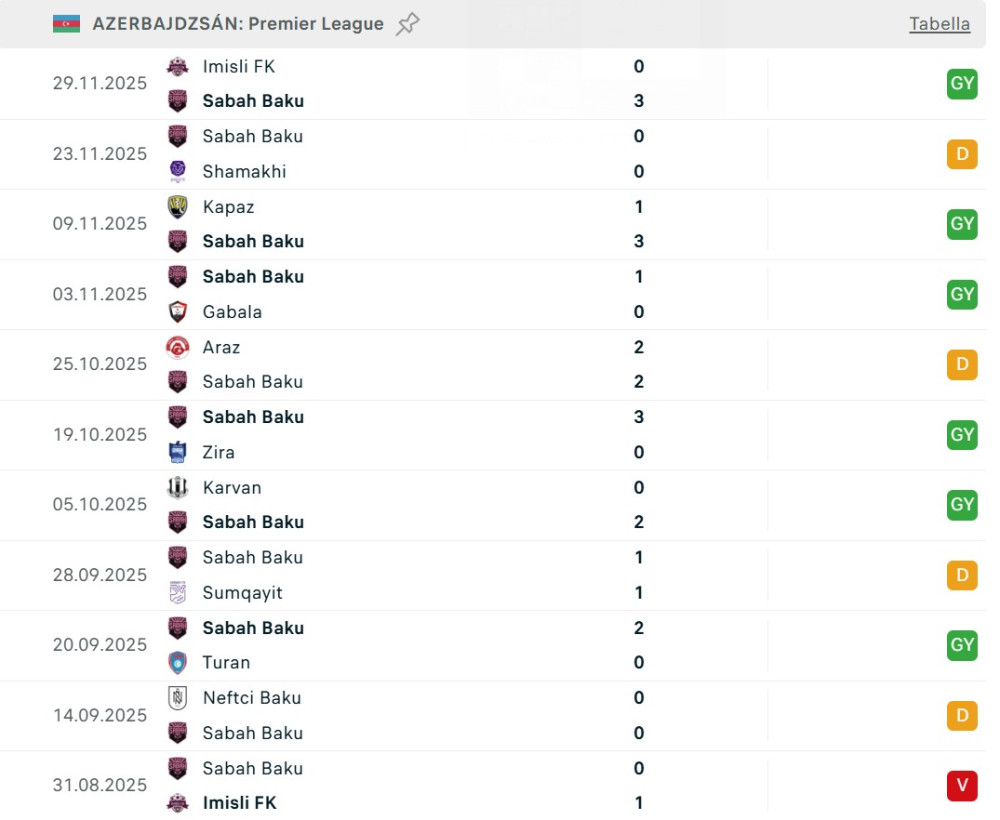Click the Azerbaijan flag icon
1000x820 pixels.
tap(66, 24)
